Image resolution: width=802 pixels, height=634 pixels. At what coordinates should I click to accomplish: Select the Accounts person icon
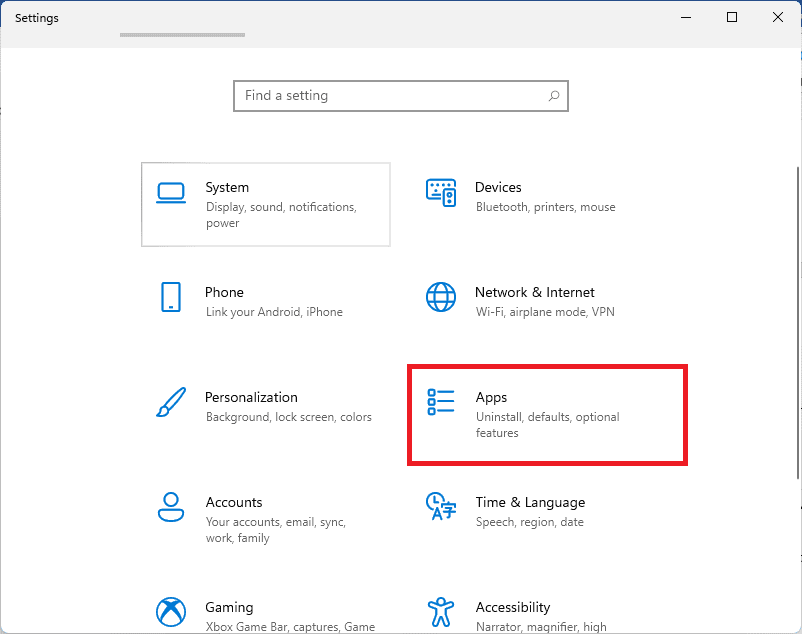[x=171, y=507]
